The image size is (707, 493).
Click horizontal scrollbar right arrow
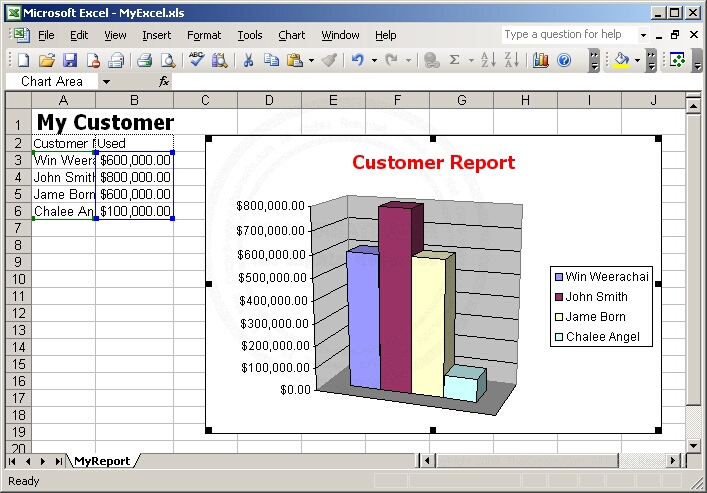click(673, 461)
